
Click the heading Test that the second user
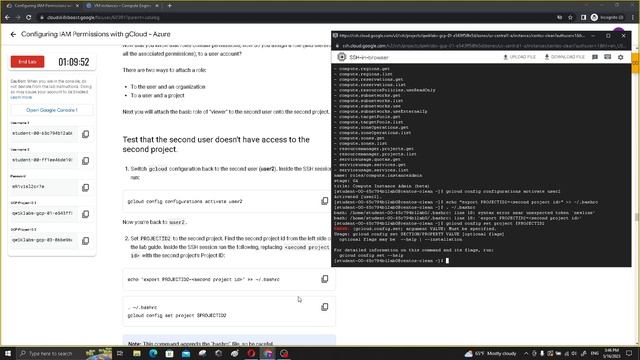tap(216, 144)
